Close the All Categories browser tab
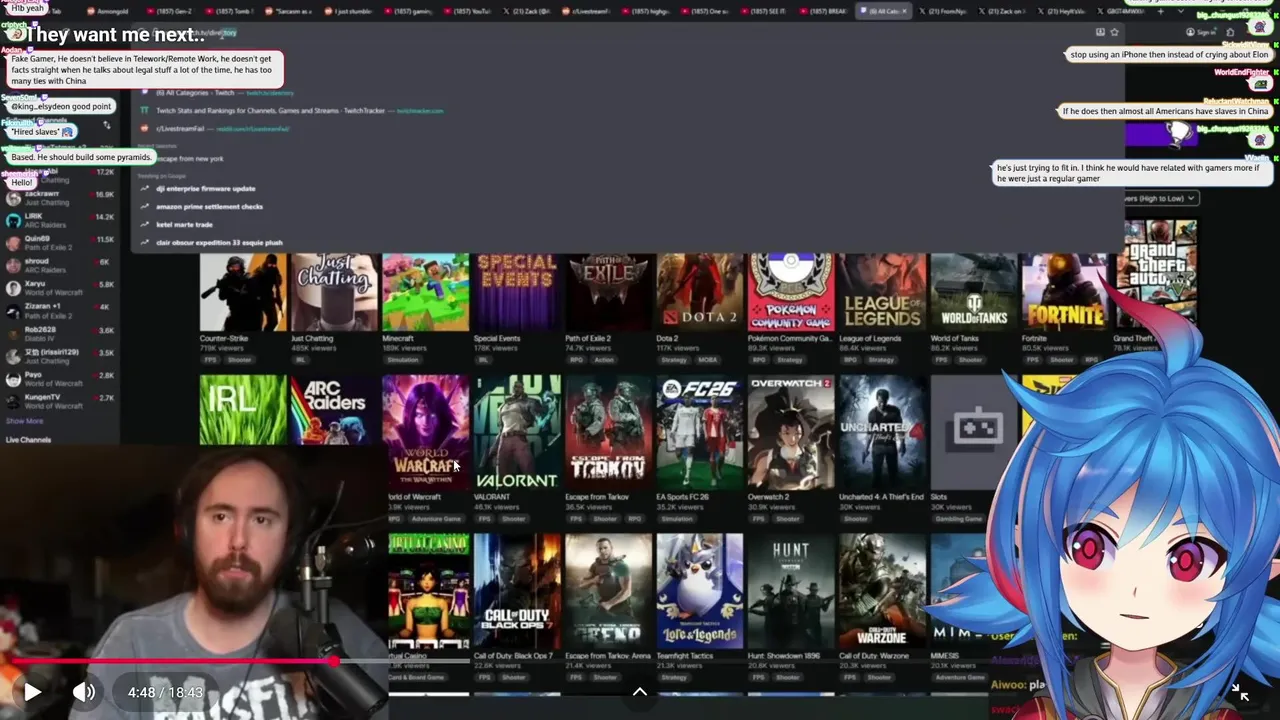Viewport: 1280px width, 720px height. pos(905,11)
